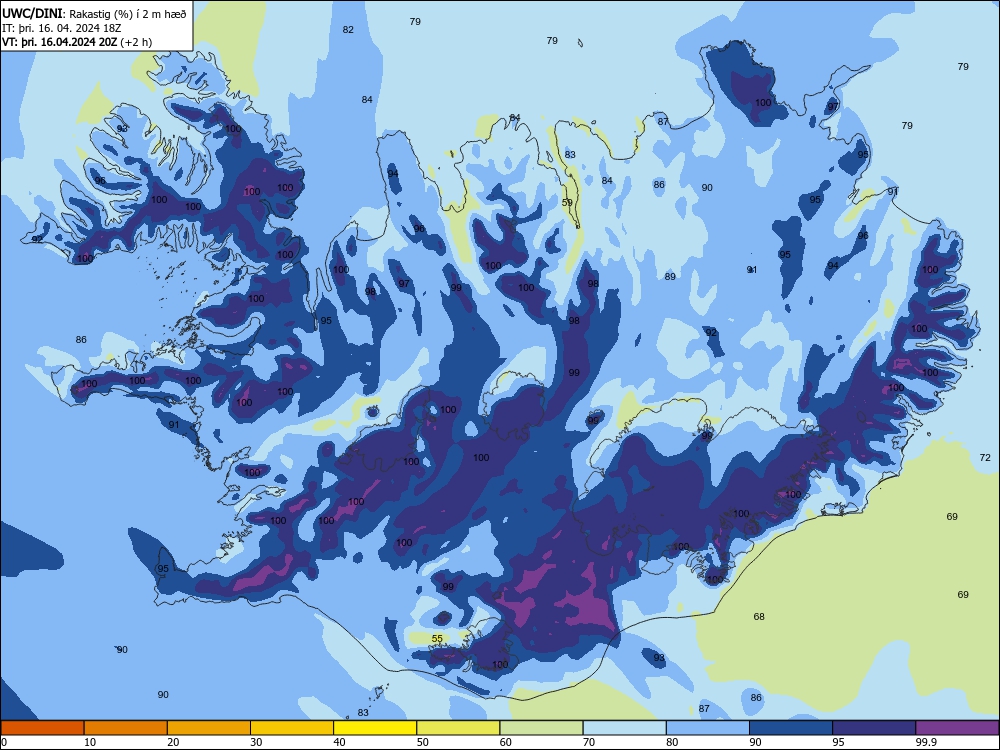Click the 60–70 pale green legend swatch

pyautogui.click(x=541, y=728)
